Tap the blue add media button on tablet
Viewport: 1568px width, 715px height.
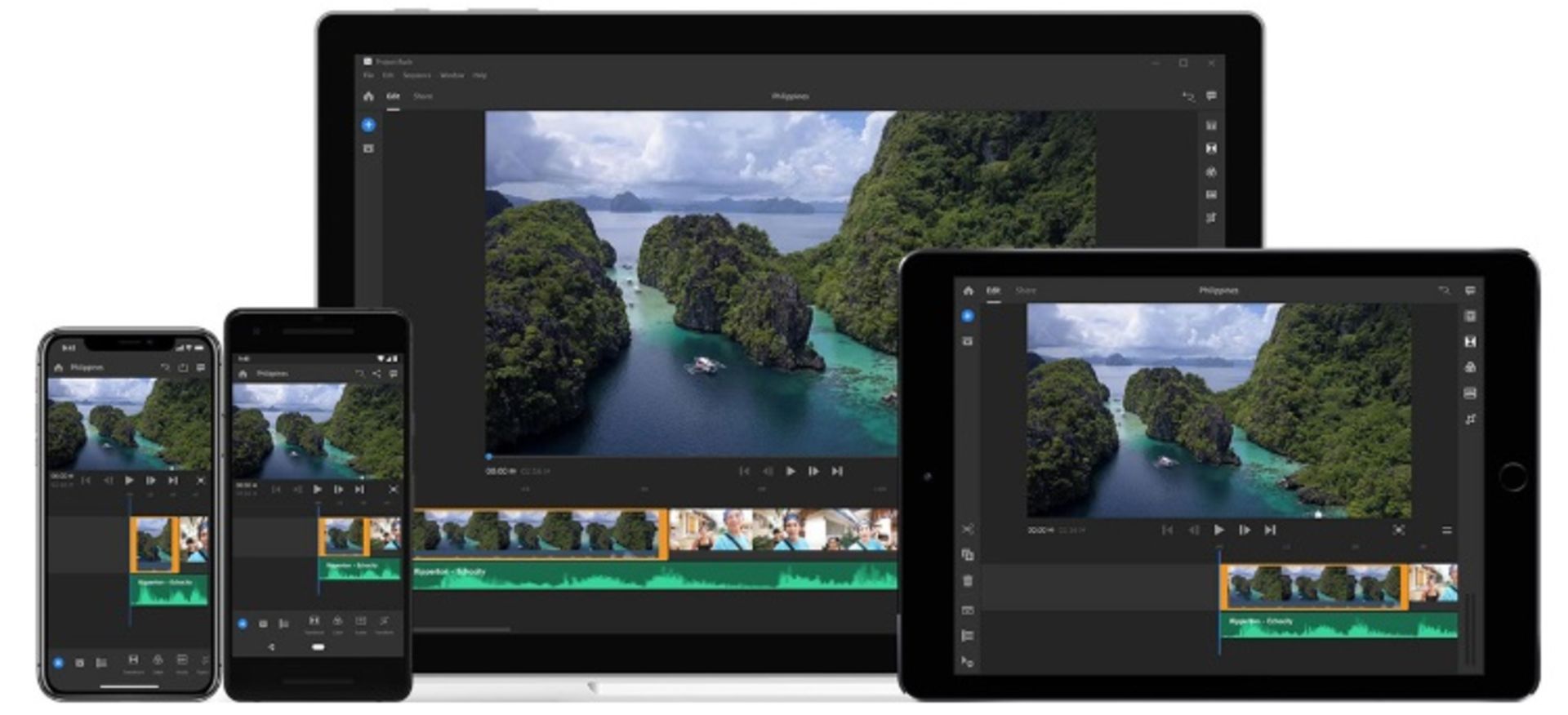pyautogui.click(x=968, y=316)
